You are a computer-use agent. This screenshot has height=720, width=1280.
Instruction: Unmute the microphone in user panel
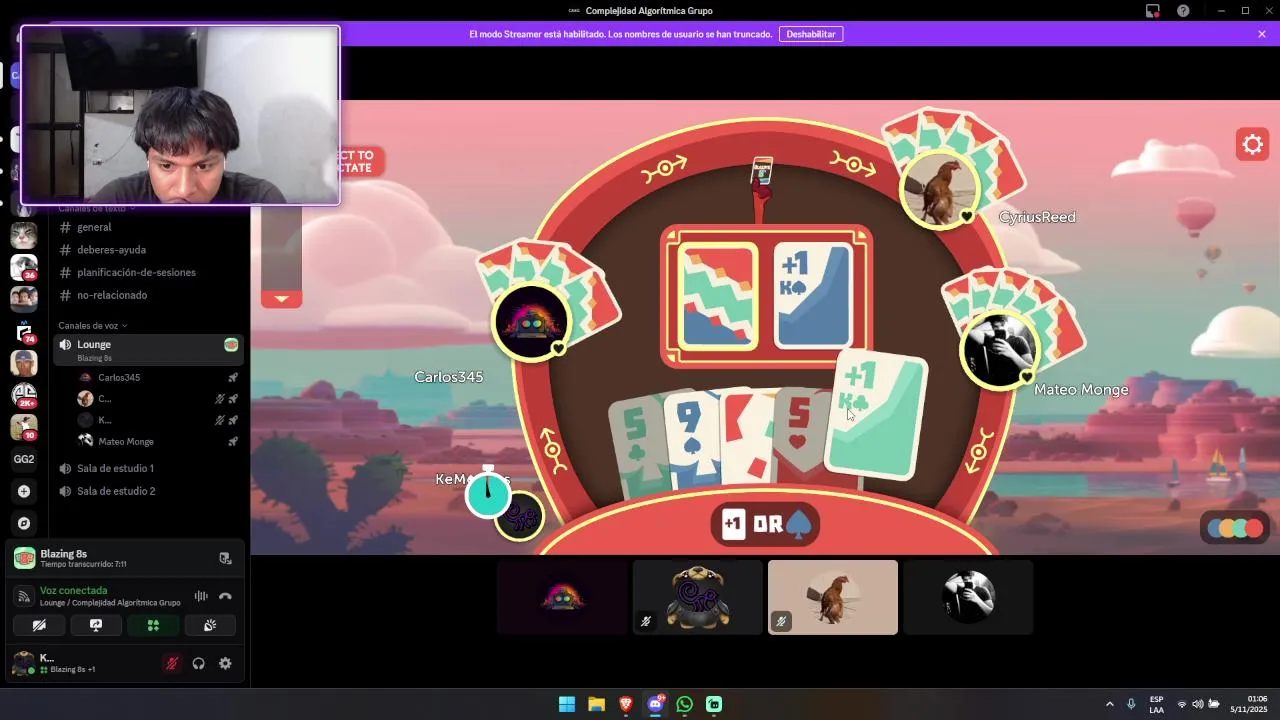tap(172, 663)
